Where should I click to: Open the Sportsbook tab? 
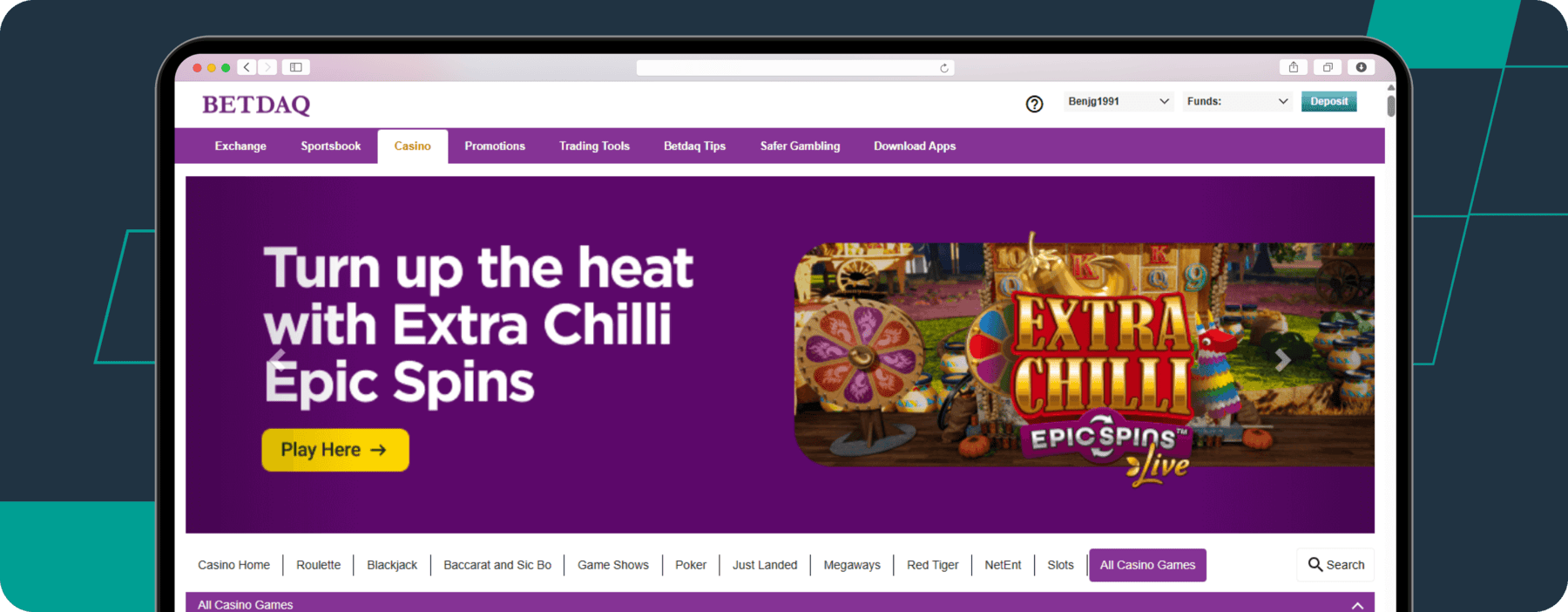click(331, 146)
